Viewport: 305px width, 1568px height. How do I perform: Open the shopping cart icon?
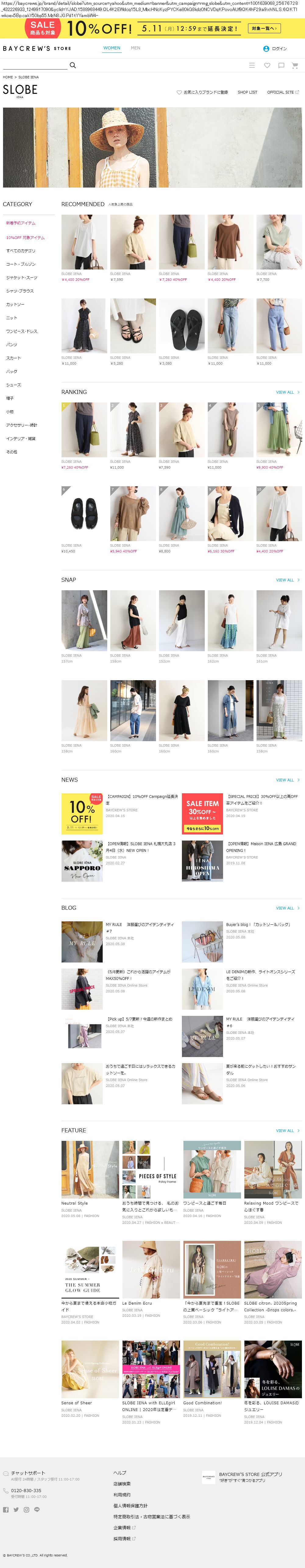pos(295,65)
